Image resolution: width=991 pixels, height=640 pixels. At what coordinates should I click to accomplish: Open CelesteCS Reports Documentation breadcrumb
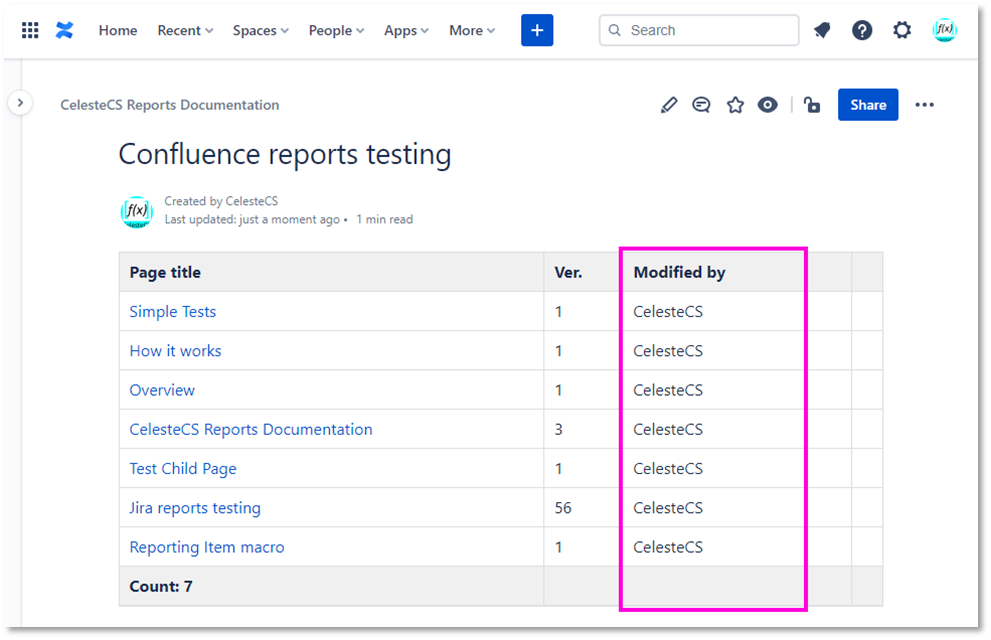click(169, 105)
